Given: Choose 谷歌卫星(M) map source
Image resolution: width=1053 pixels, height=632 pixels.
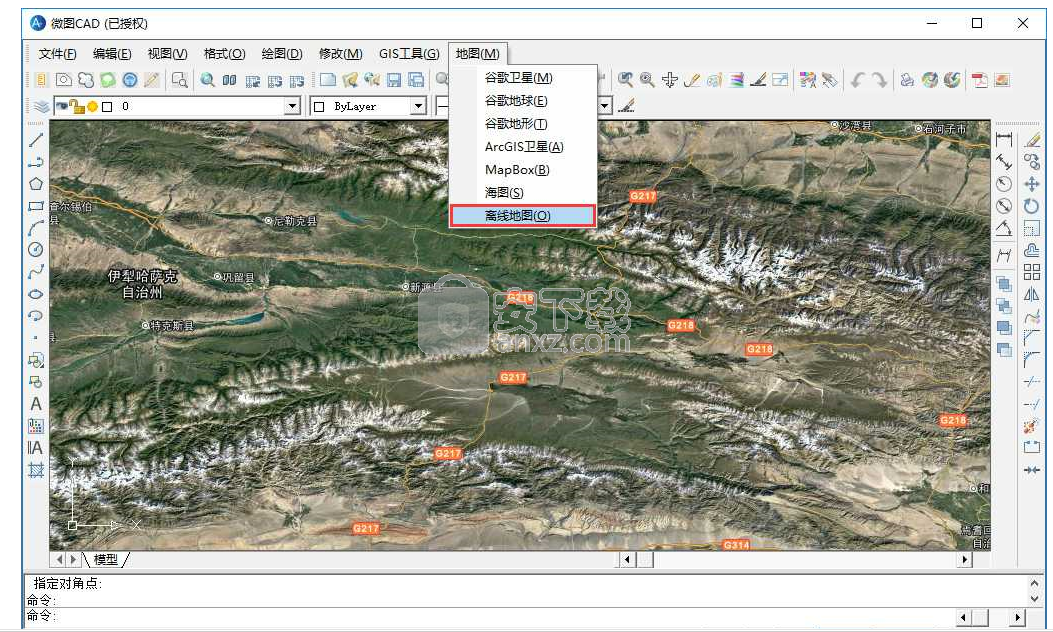Looking at the screenshot, I should coord(522,78).
